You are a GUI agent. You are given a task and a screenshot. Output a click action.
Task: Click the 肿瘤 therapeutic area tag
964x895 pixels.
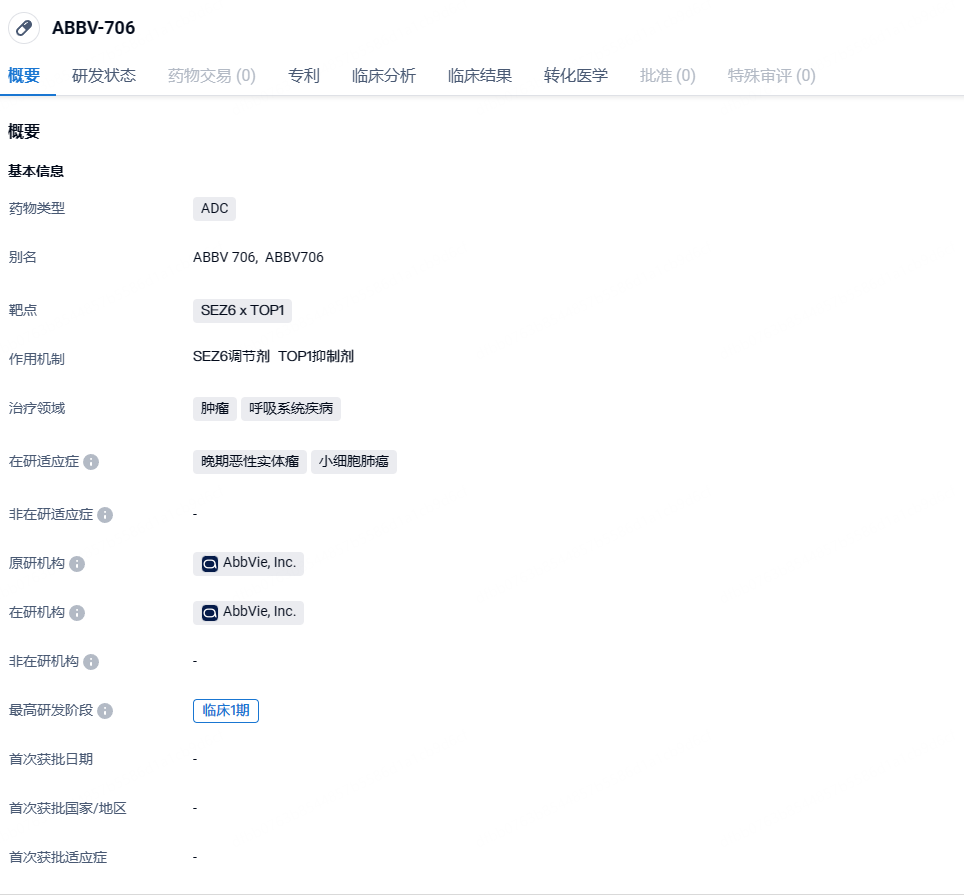coord(215,409)
